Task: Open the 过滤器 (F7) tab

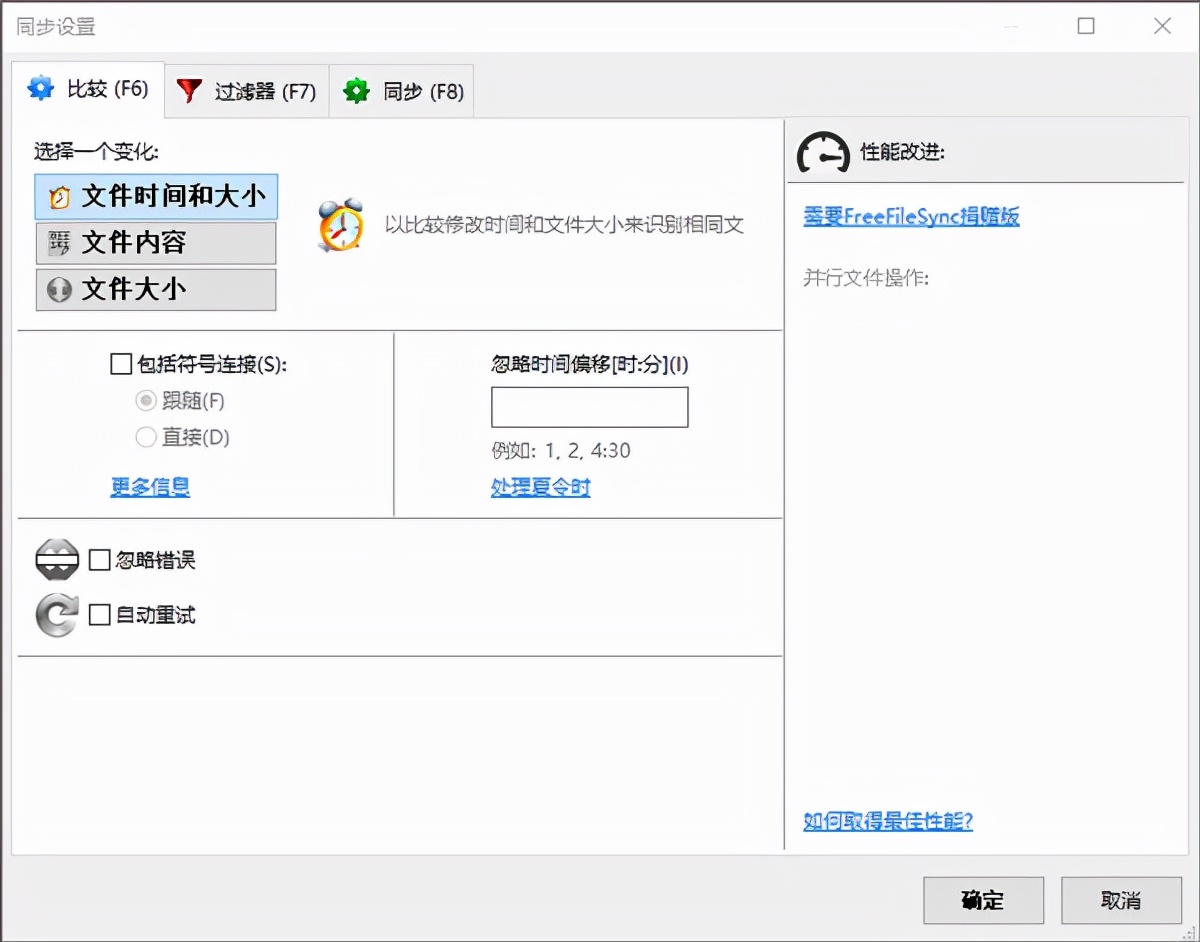Action: (246, 92)
